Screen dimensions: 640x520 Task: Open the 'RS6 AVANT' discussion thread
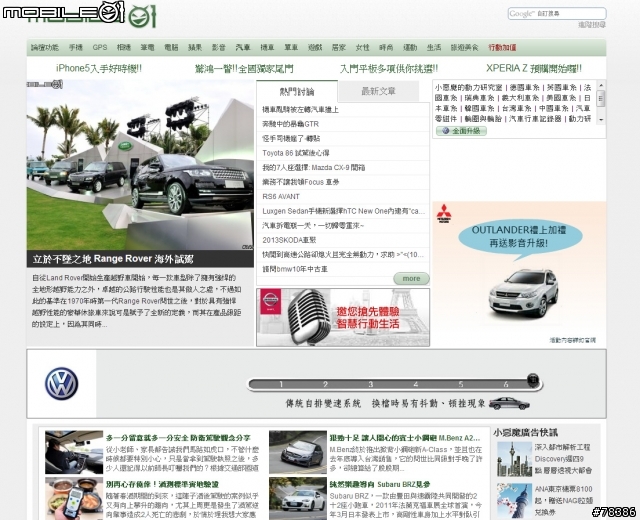[281, 197]
